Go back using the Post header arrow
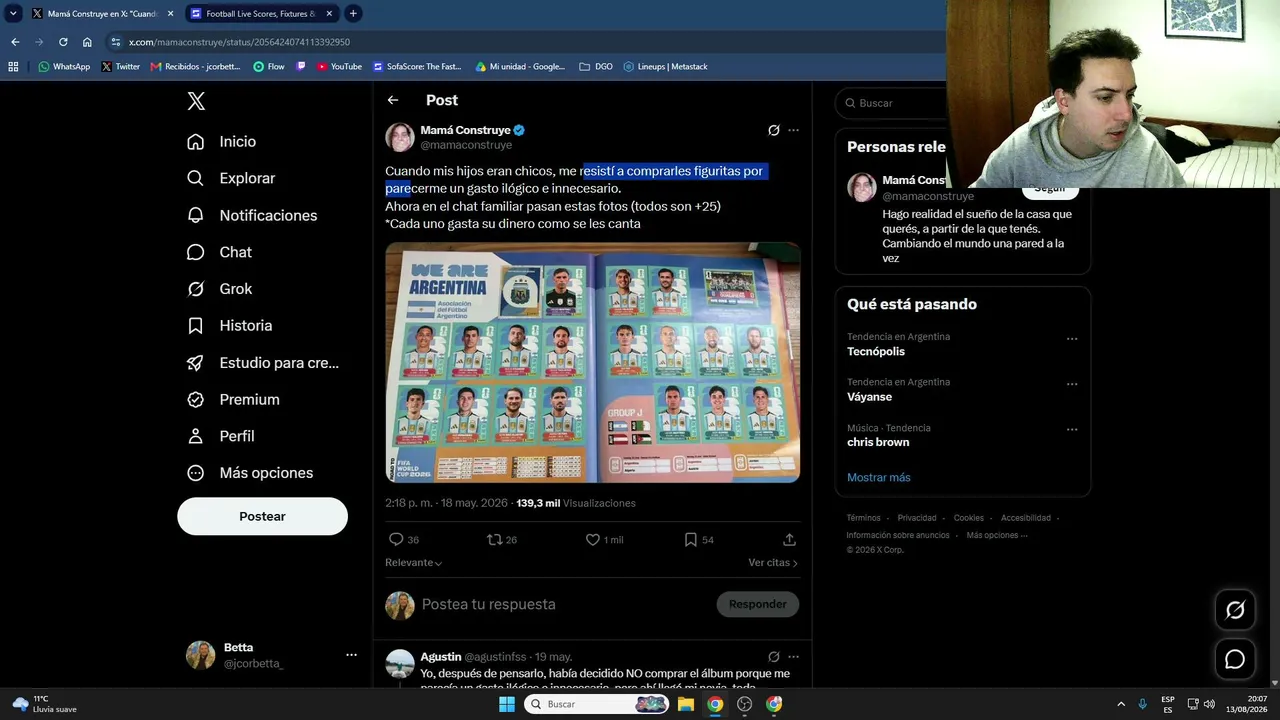Image resolution: width=1280 pixels, height=720 pixels. point(393,100)
